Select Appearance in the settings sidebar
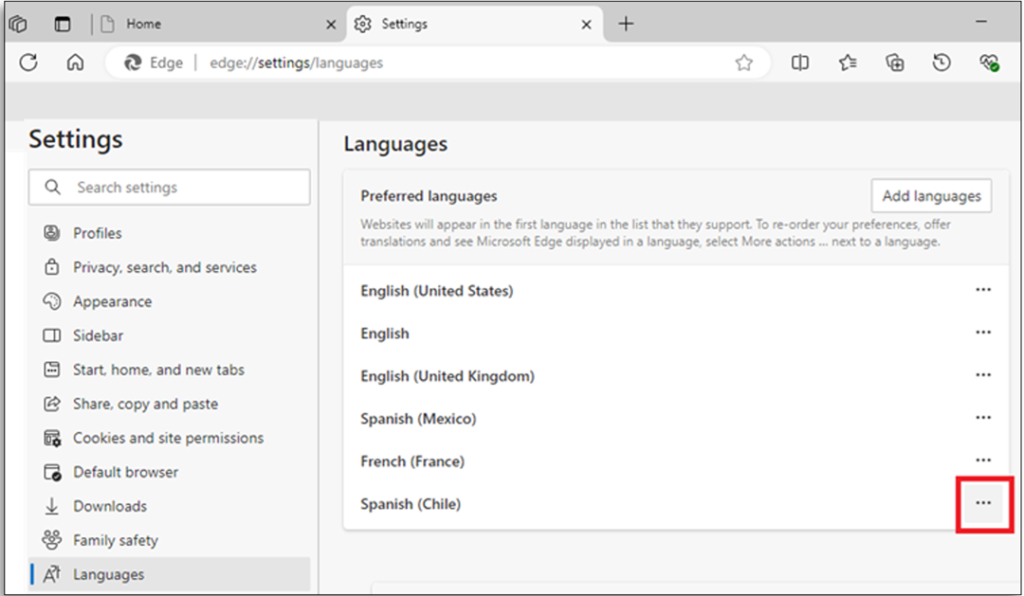 (x=112, y=301)
